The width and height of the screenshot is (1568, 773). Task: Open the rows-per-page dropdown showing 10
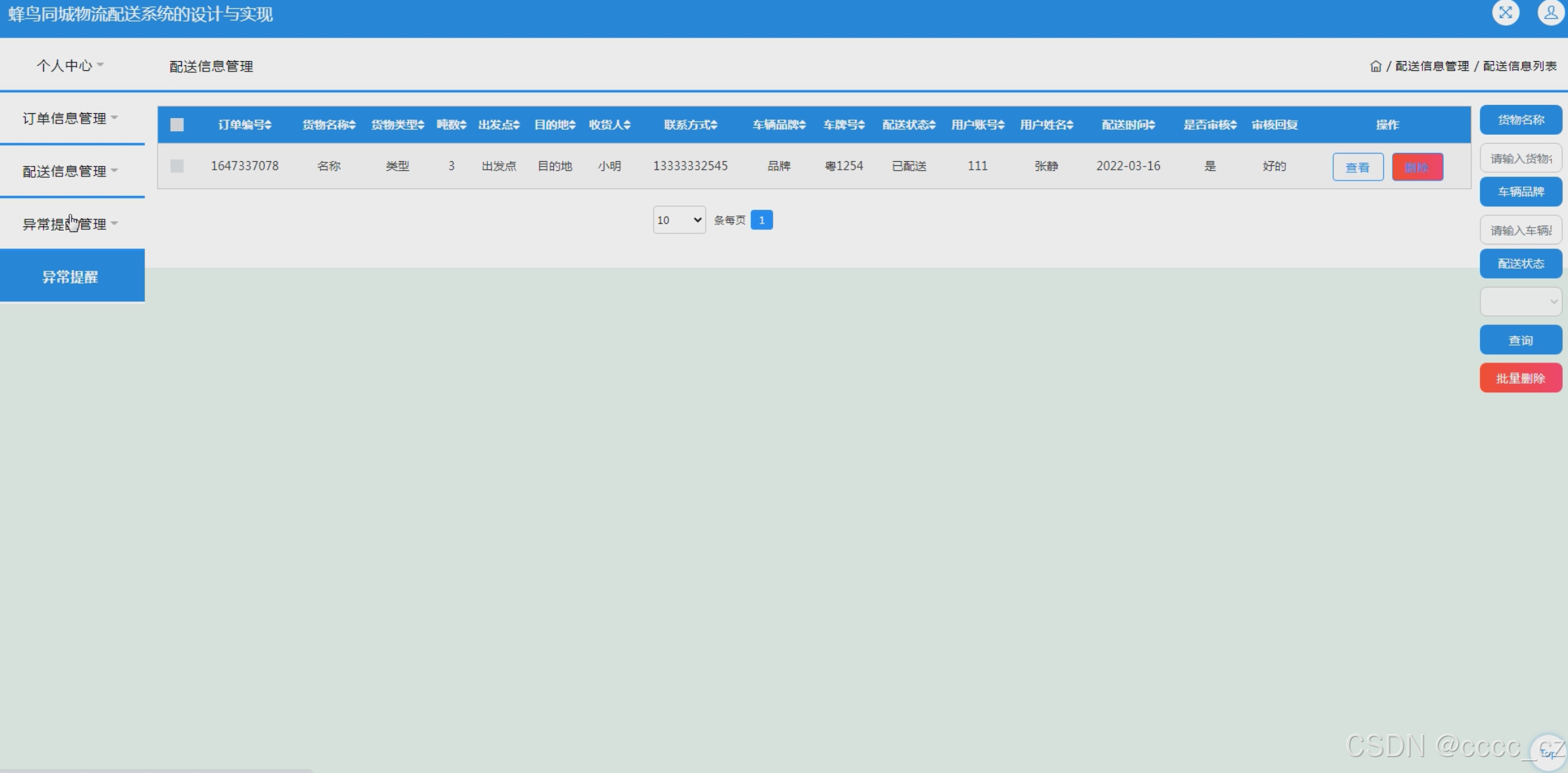click(x=679, y=220)
